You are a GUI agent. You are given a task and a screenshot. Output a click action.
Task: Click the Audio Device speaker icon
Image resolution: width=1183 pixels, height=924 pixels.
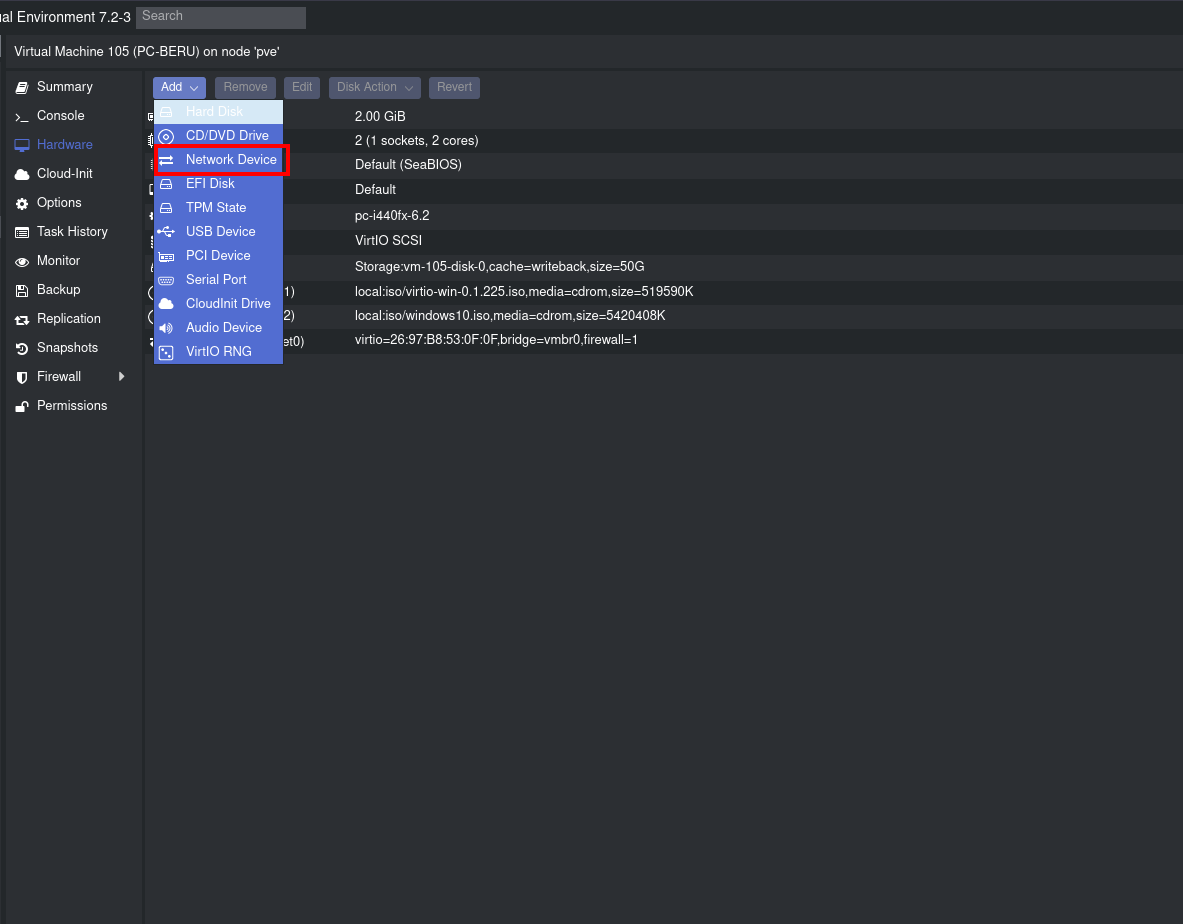[x=166, y=328]
